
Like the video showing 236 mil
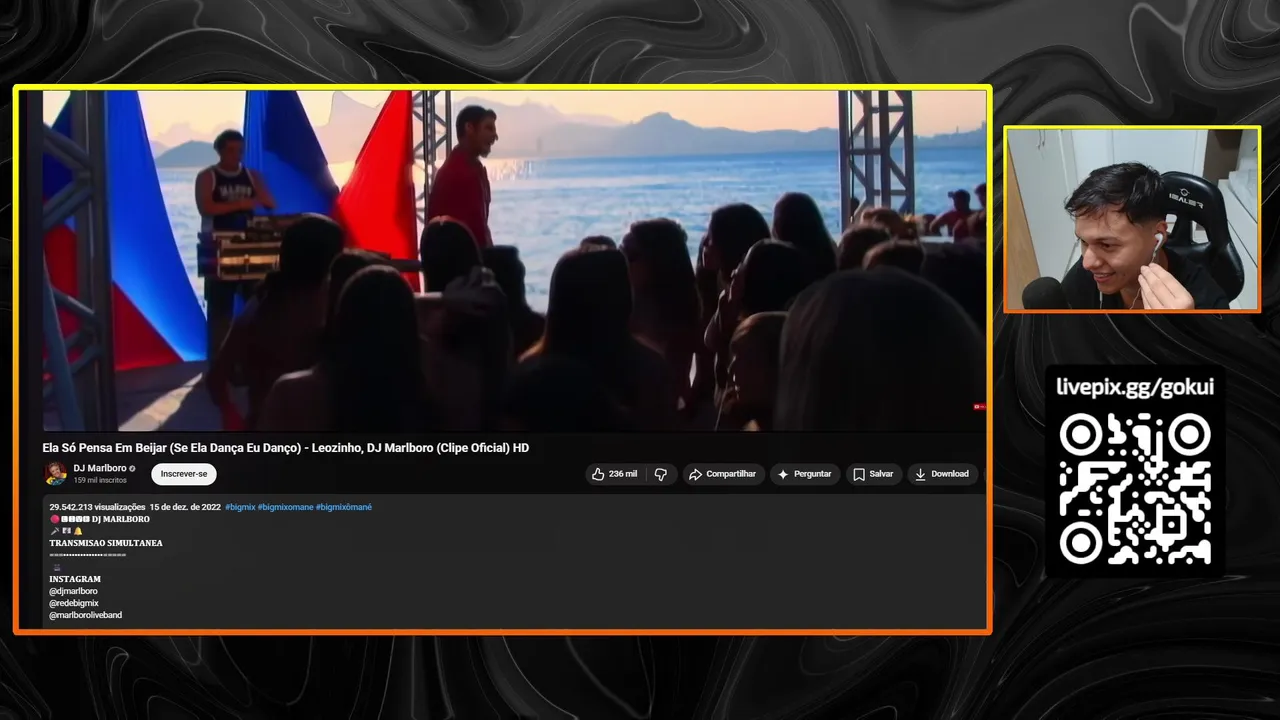click(x=614, y=474)
